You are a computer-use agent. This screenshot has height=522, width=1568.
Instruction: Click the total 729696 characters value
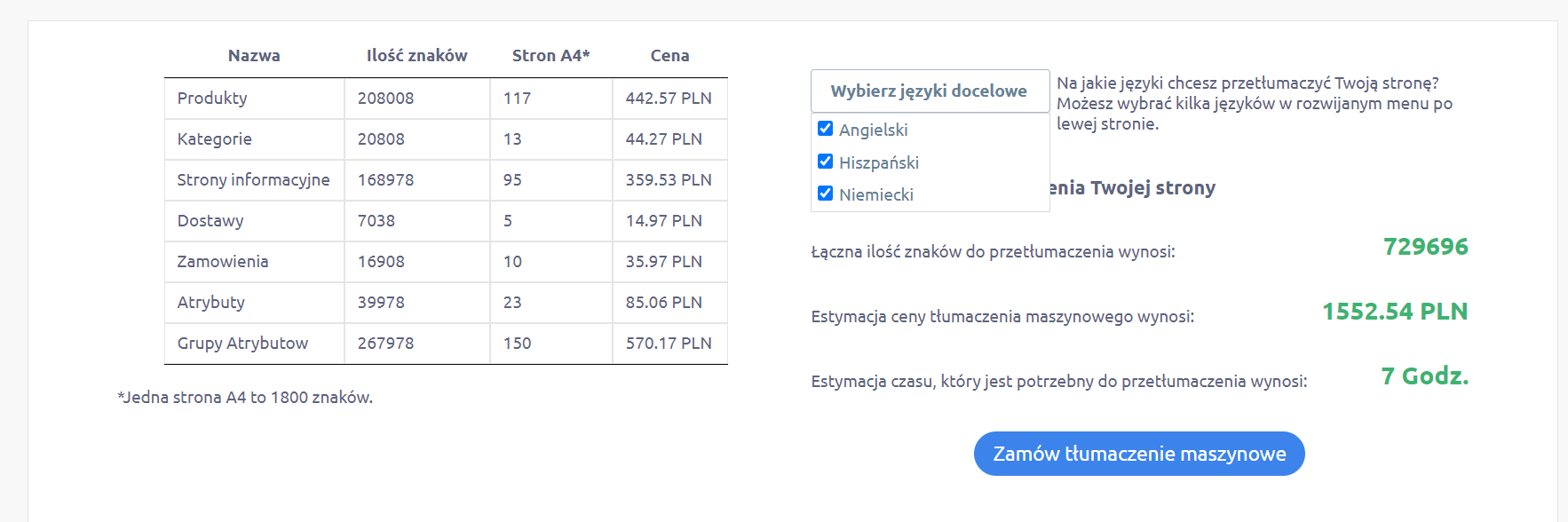(1426, 247)
